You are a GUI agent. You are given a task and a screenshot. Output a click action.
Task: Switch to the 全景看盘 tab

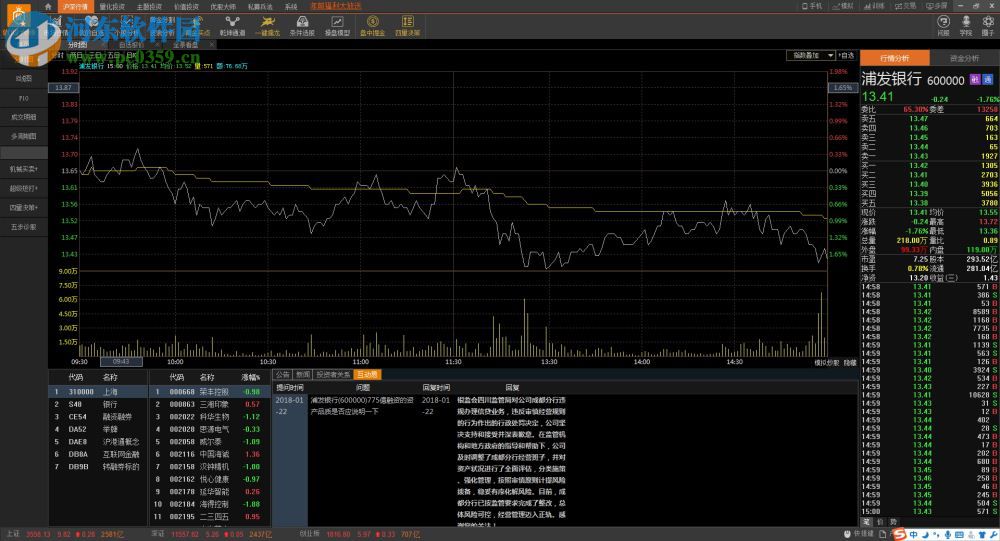(x=186, y=45)
